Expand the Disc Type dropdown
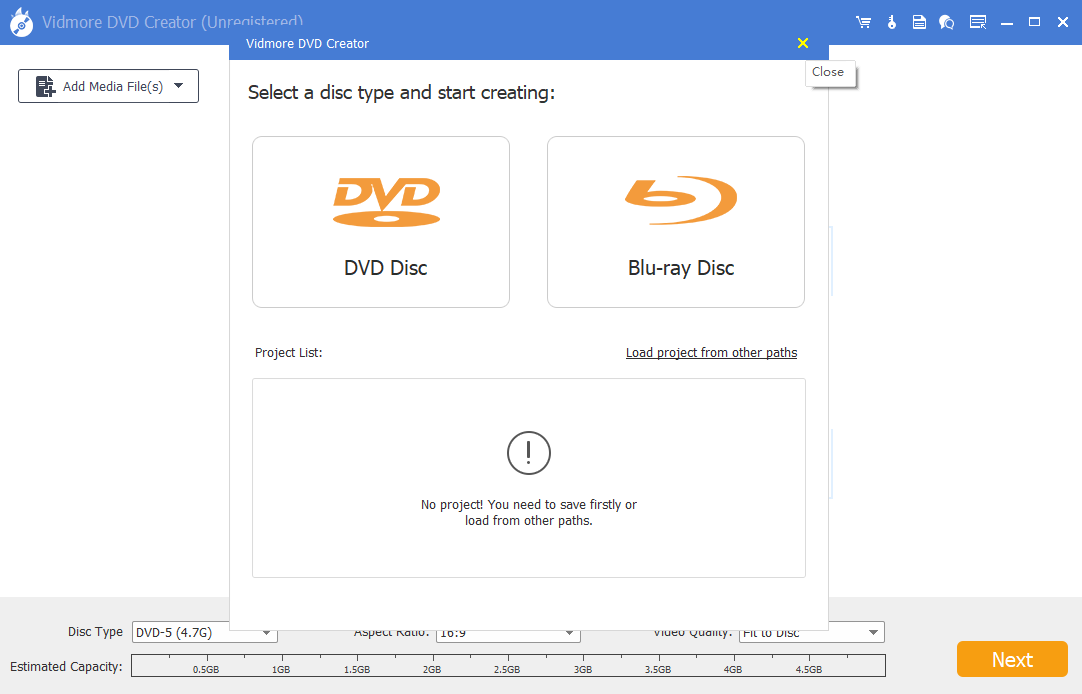The width and height of the screenshot is (1082, 694). click(266, 632)
